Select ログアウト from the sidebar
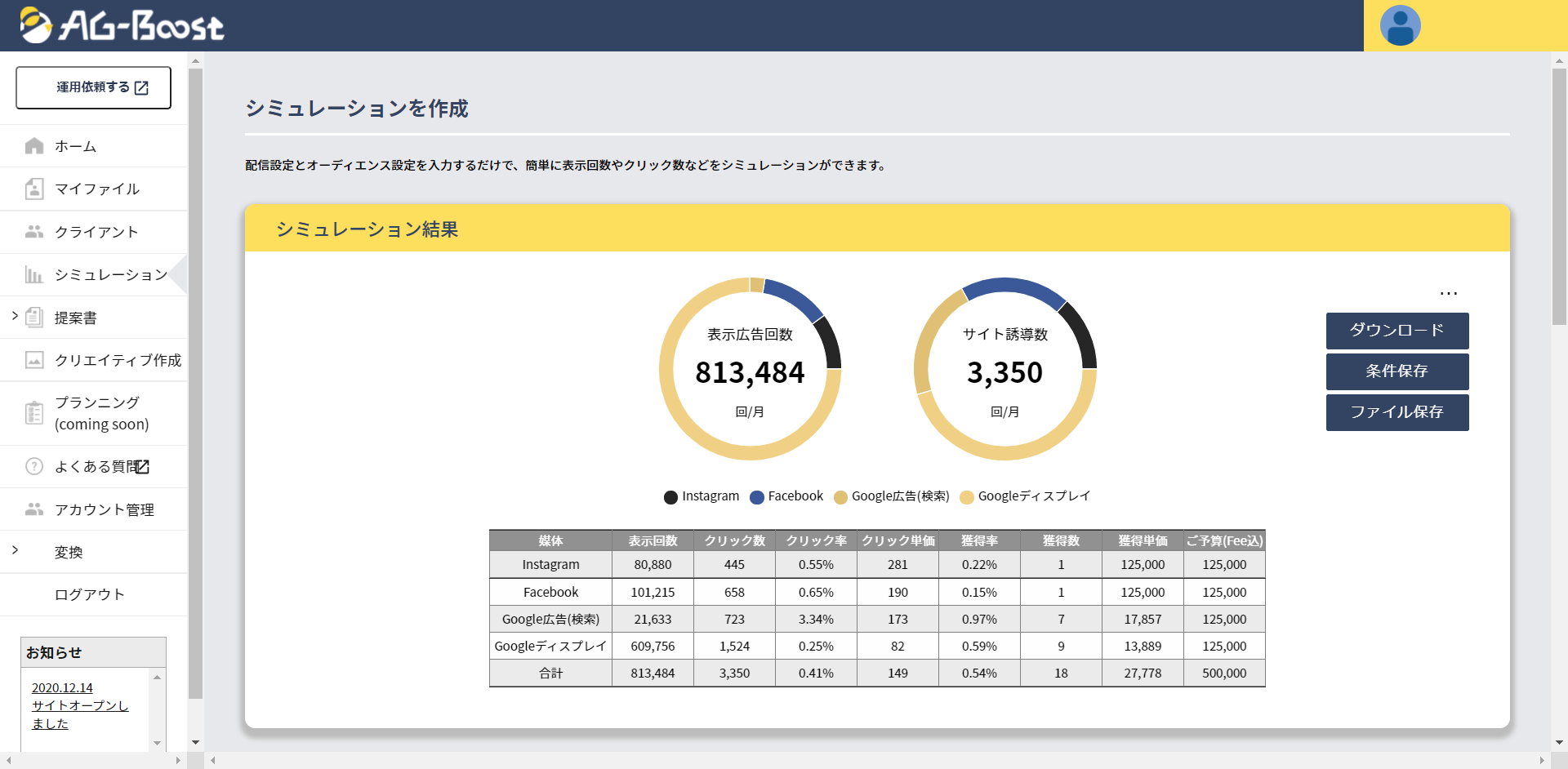The image size is (1568, 769). tap(89, 594)
